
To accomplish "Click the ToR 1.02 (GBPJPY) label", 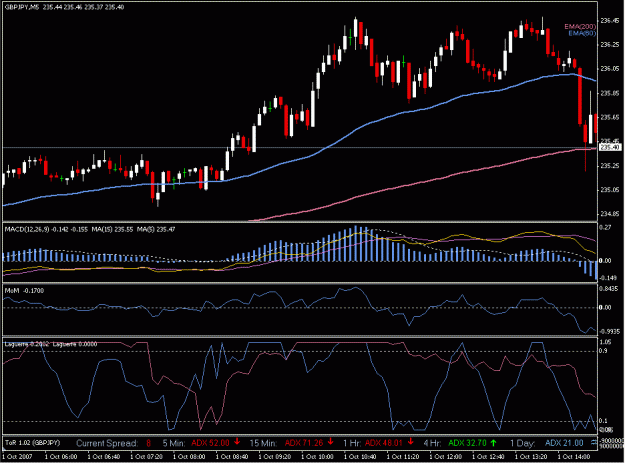I will point(32,443).
